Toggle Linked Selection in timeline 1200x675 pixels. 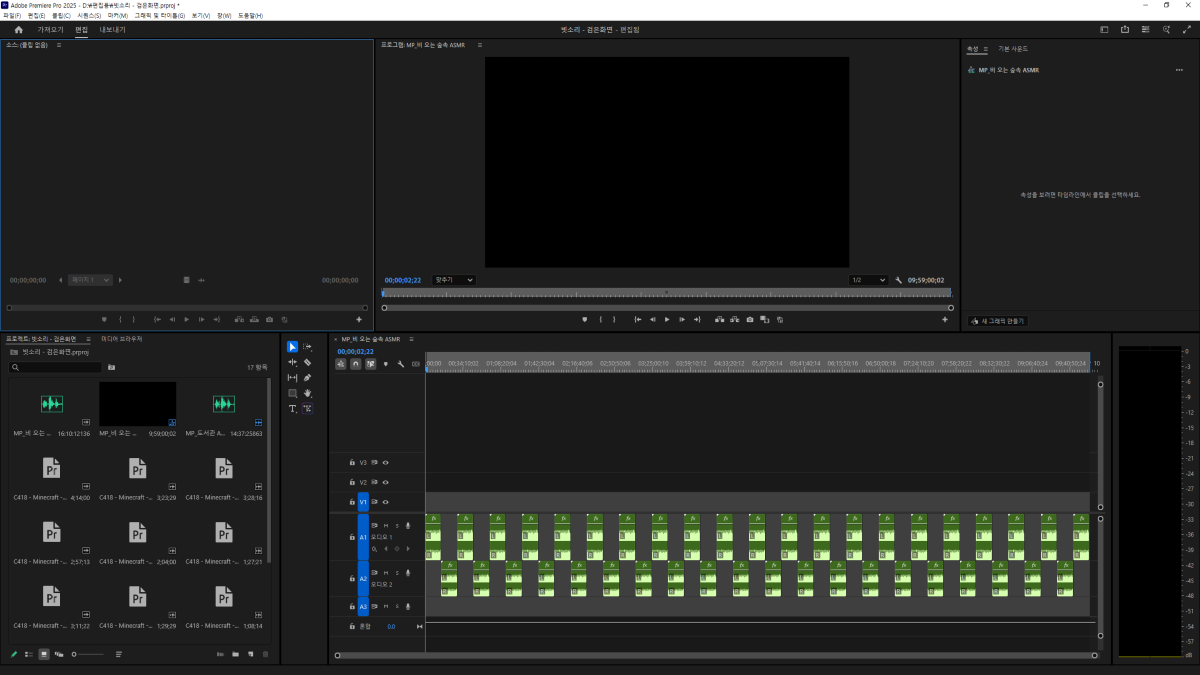point(371,364)
